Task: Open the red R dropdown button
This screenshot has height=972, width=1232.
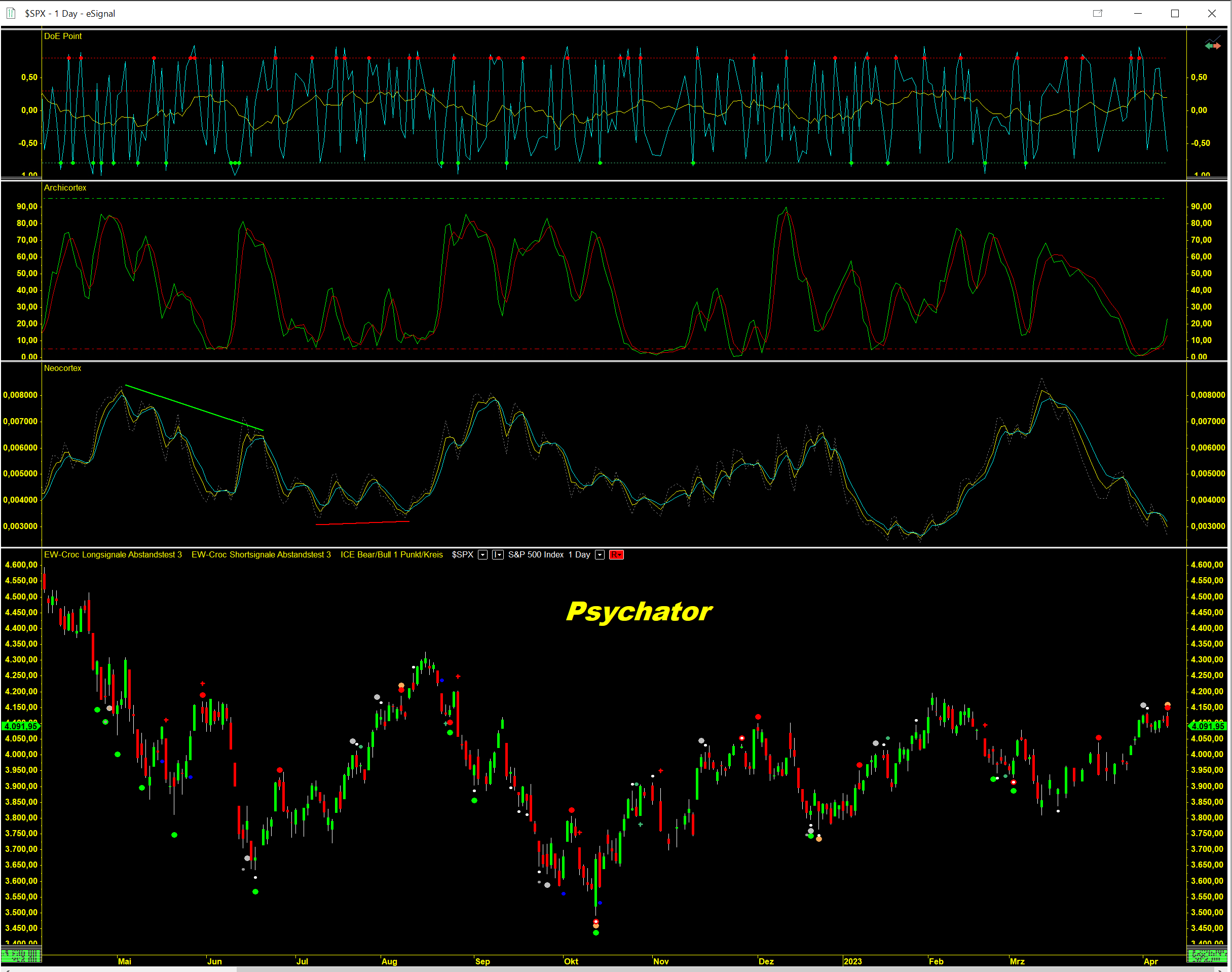Action: (x=616, y=555)
